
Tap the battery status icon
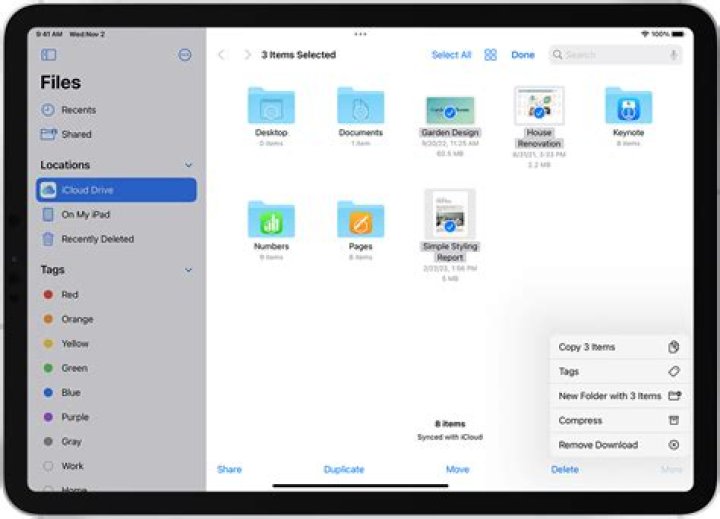pos(678,34)
